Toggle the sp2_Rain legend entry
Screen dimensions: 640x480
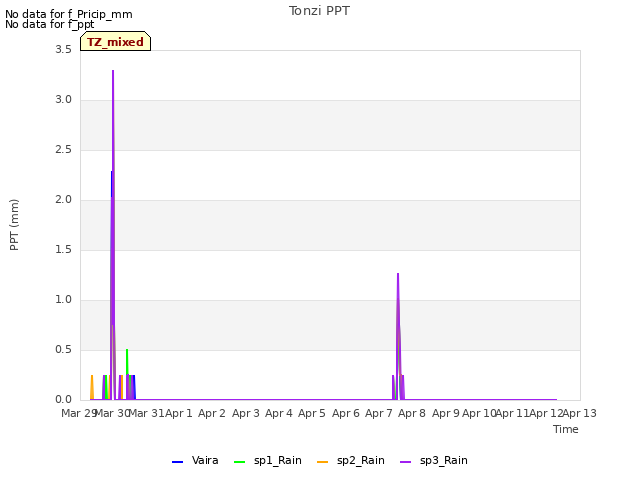pyautogui.click(x=351, y=460)
